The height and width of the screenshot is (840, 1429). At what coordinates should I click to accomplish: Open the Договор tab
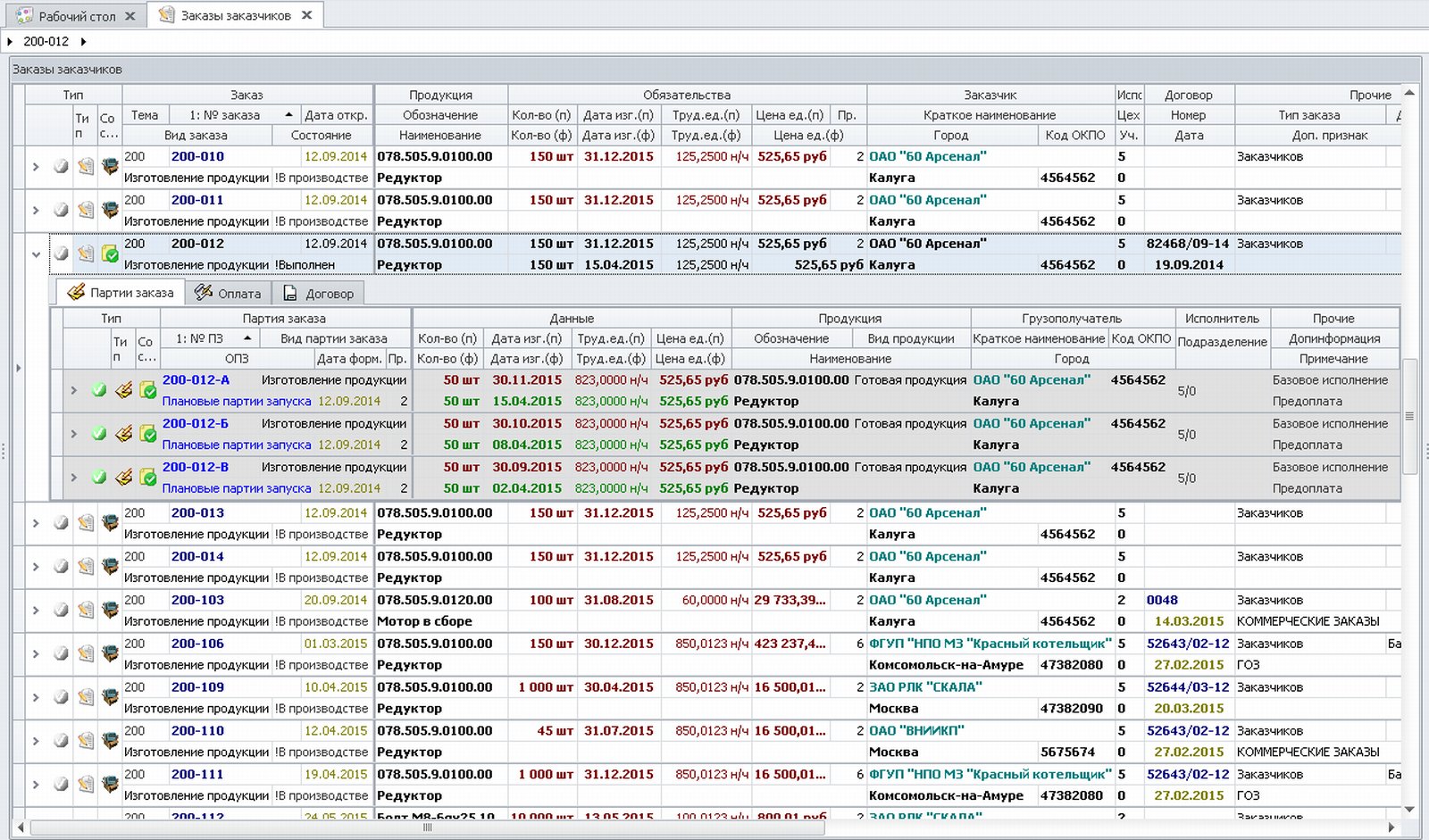(x=319, y=293)
